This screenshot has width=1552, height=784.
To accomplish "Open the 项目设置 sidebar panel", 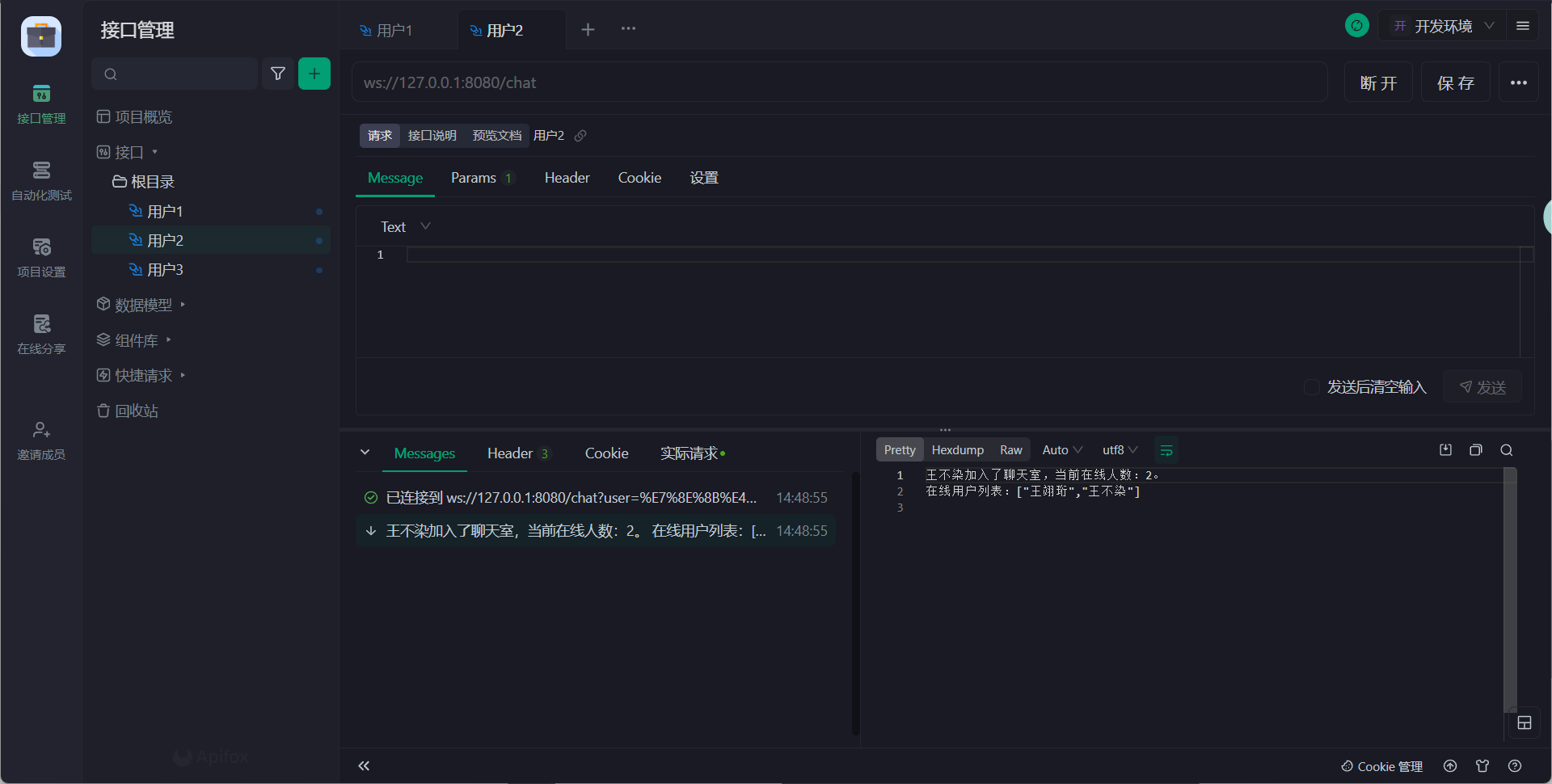I will (x=41, y=256).
